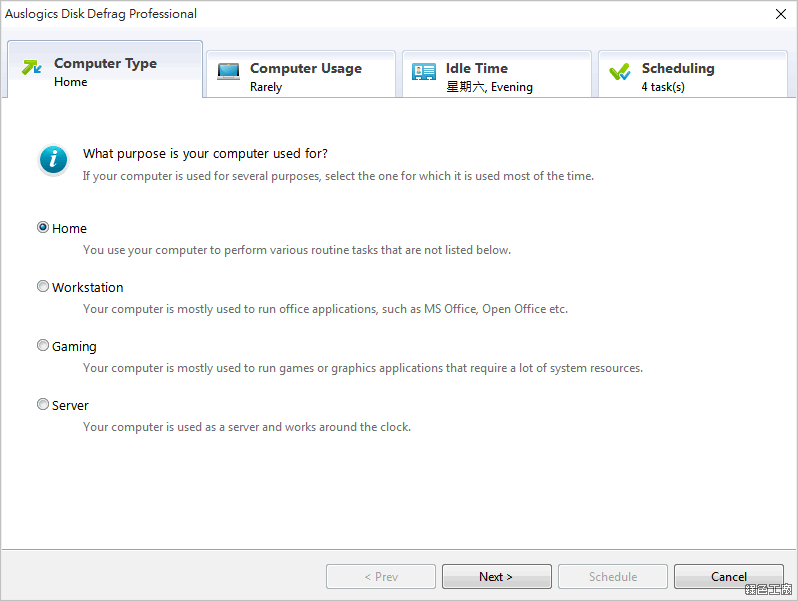Go to the Scheduling tab
Screen dimensions: 798x601
click(x=693, y=74)
